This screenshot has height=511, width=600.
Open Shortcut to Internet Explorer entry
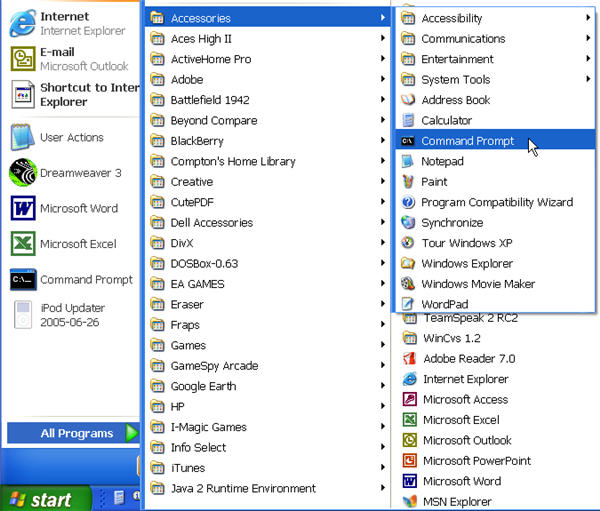pyautogui.click(x=74, y=95)
